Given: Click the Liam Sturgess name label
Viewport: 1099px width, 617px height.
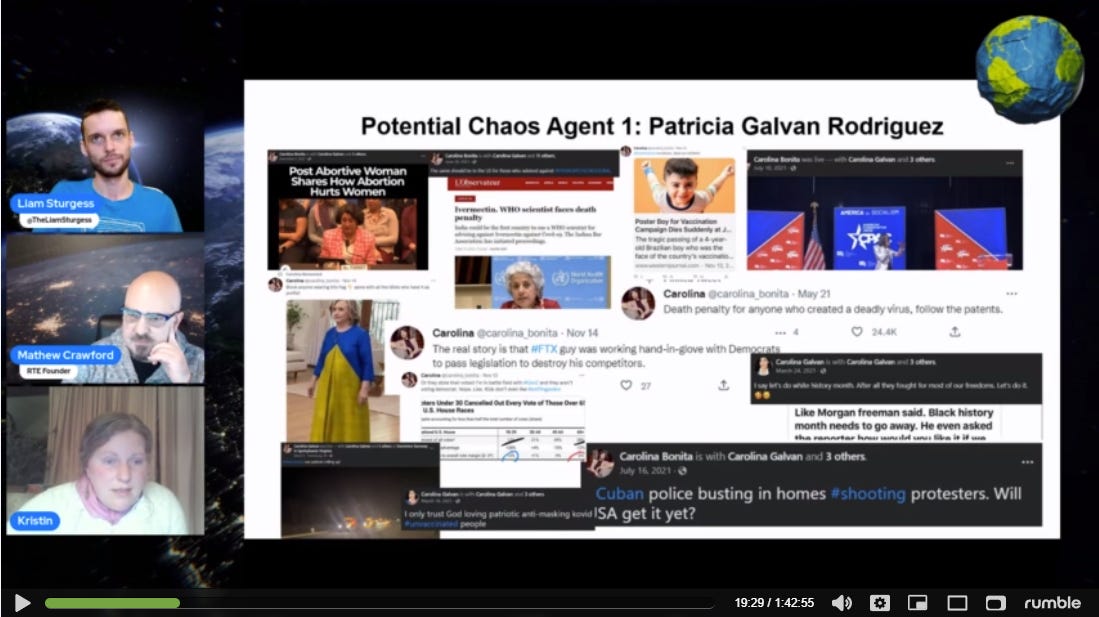Looking at the screenshot, I should (x=56, y=203).
